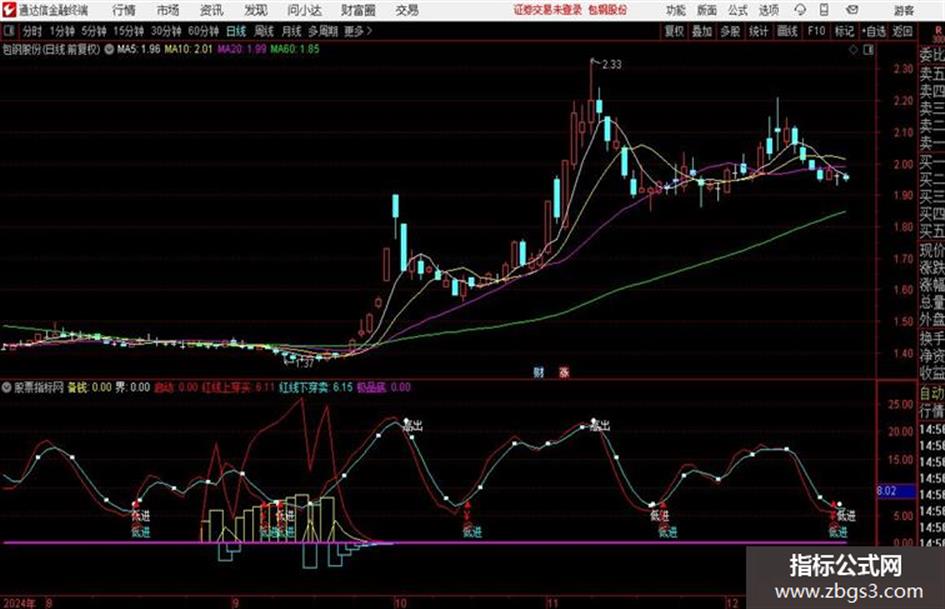Toggle the left panel icon beside 分时

pyautogui.click(x=8, y=31)
